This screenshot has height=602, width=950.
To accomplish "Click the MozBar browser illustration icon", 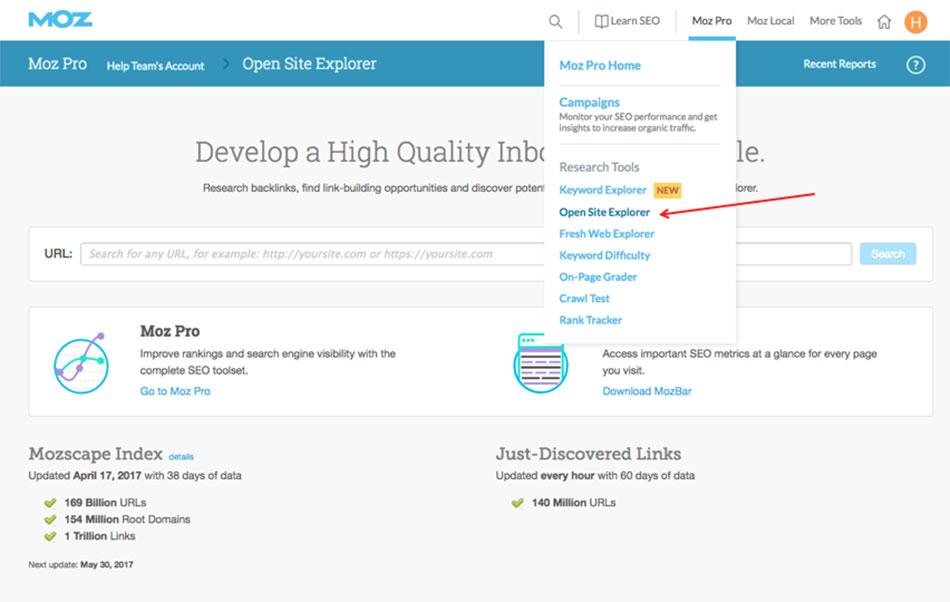I will tap(540, 362).
